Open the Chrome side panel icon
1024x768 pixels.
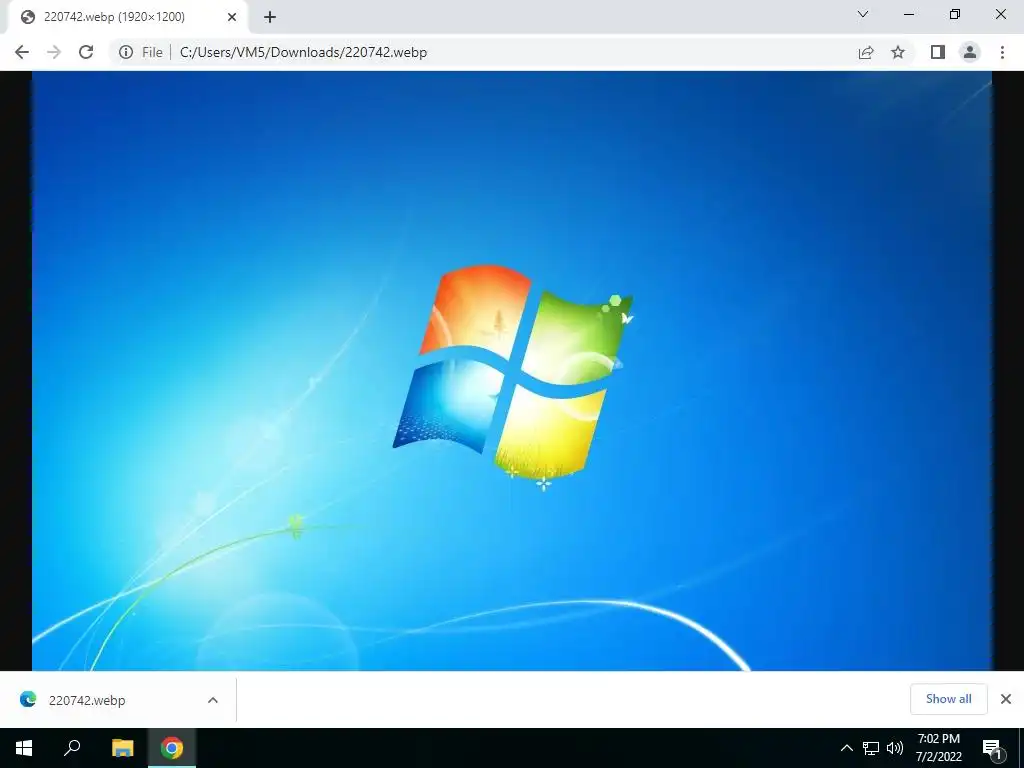pyautogui.click(x=938, y=52)
